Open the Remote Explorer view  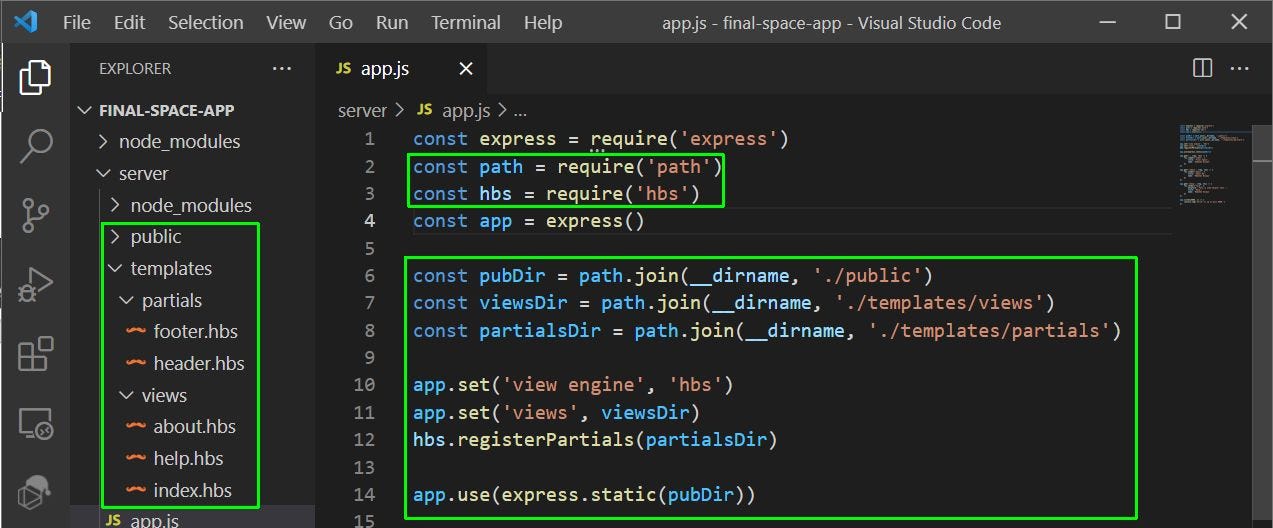click(35, 423)
